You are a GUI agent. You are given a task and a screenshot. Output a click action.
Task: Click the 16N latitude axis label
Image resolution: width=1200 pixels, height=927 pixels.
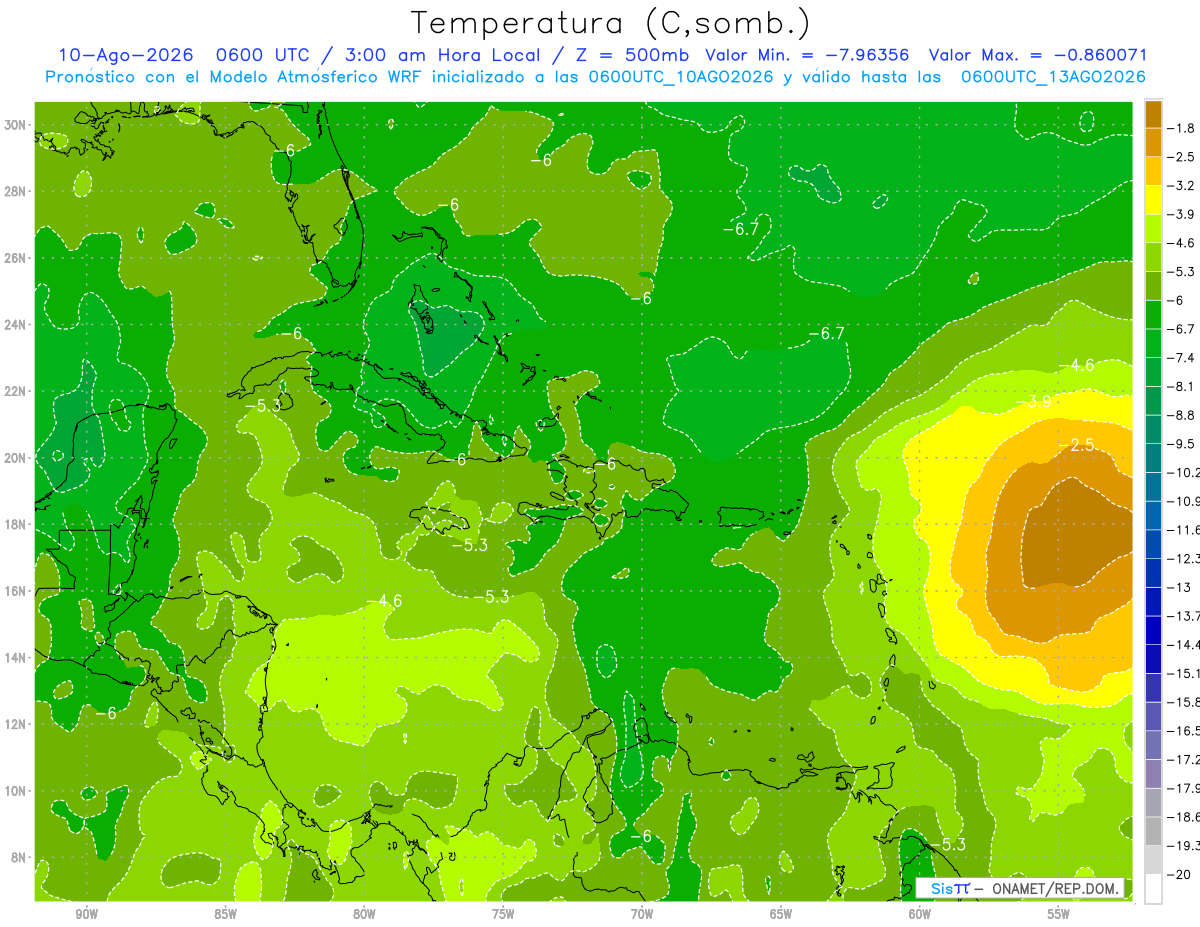pos(14,591)
